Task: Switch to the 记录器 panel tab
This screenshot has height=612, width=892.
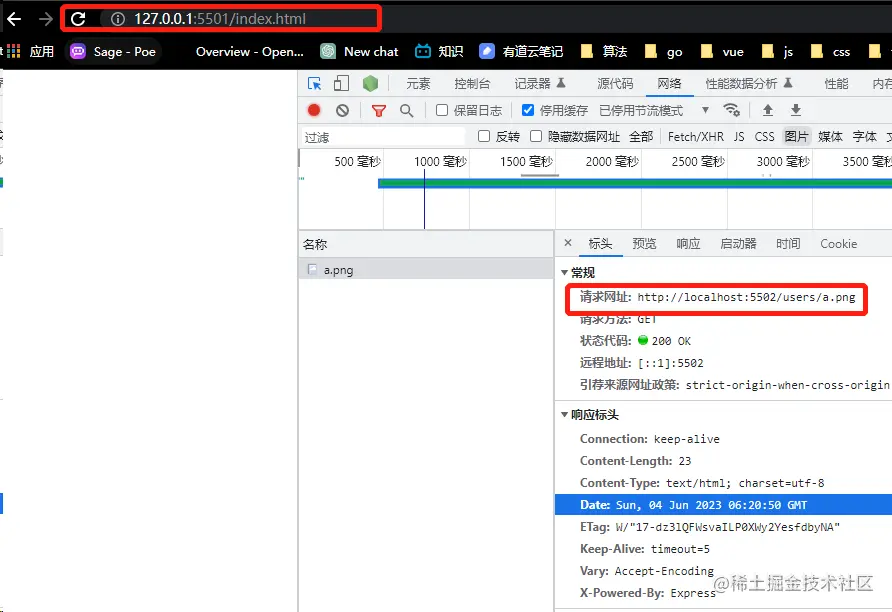Action: [540, 84]
